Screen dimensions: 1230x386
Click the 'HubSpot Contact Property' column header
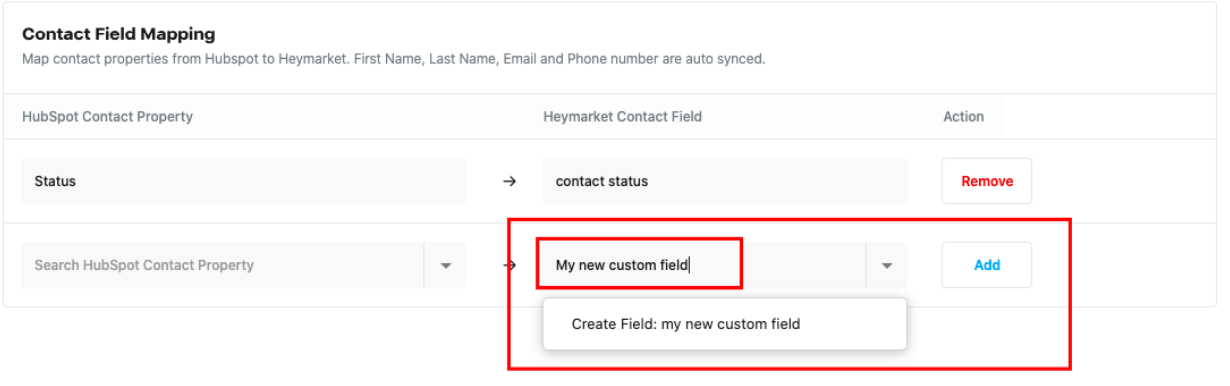tap(108, 116)
